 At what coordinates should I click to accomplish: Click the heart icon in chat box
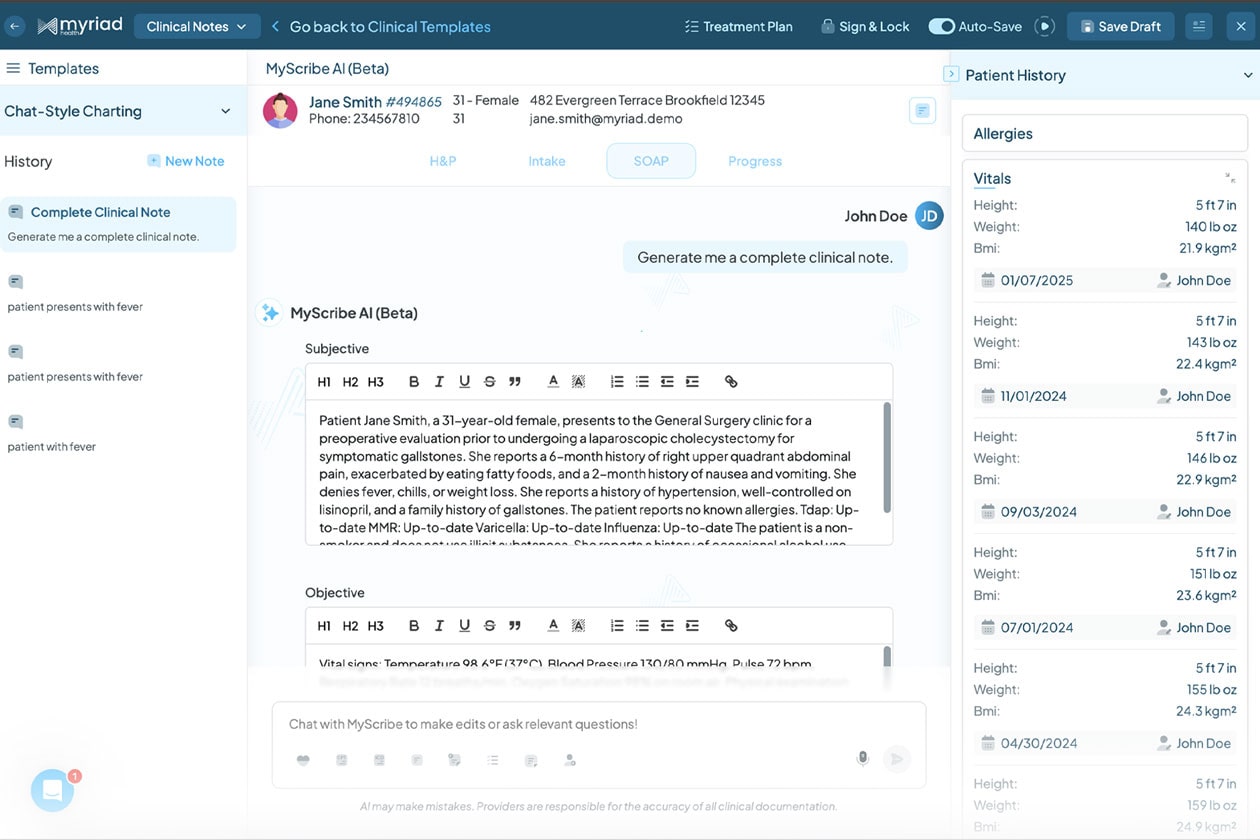point(303,760)
